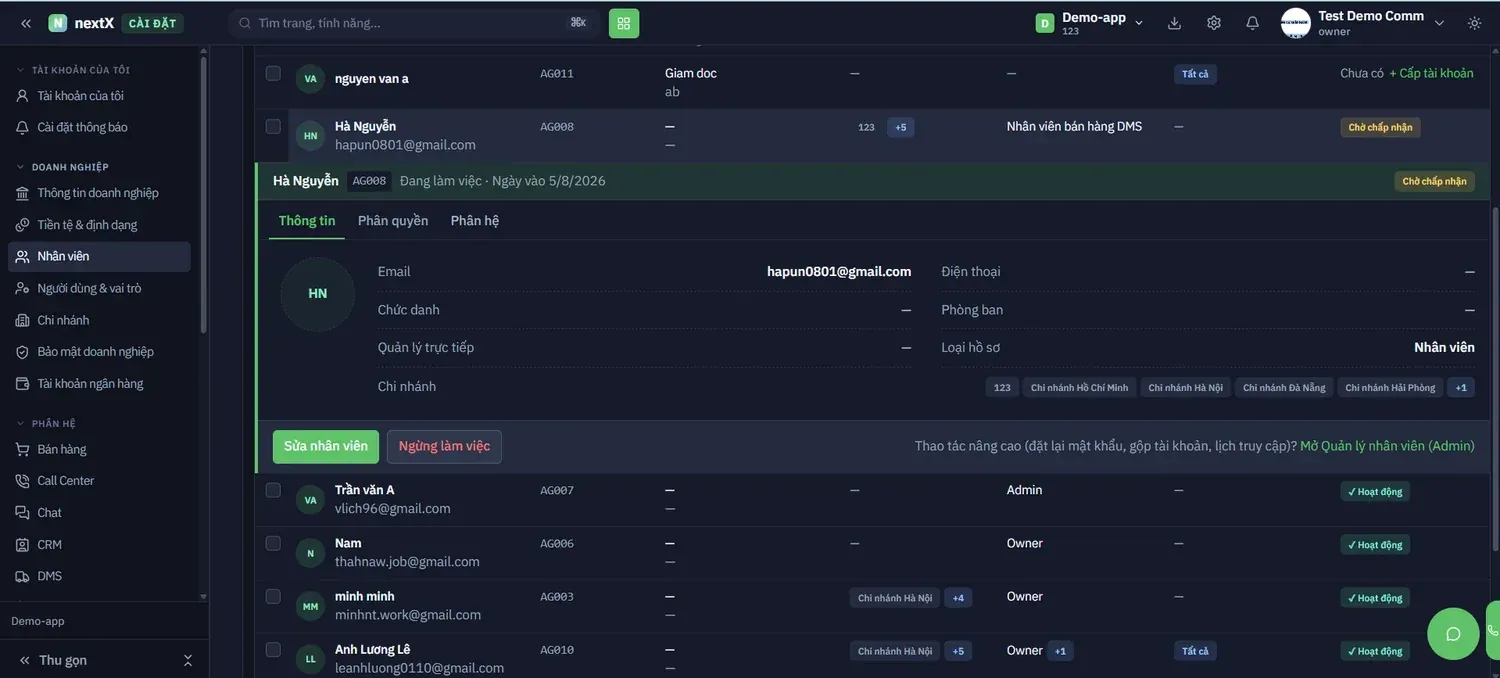Click the sidebar vertical scrollbar
The image size is (1500, 678).
coord(204,190)
